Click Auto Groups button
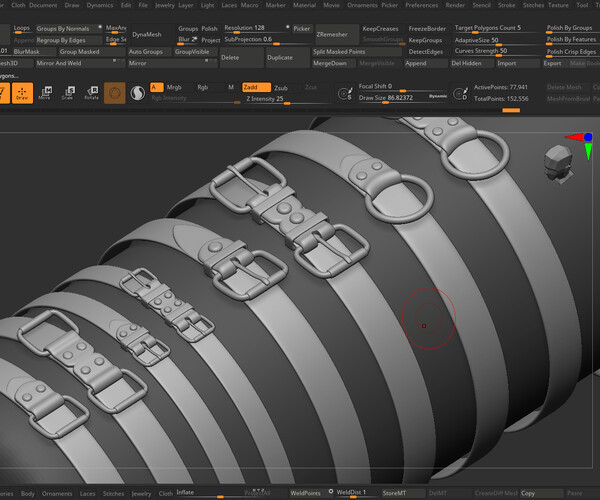Image resolution: width=600 pixels, height=500 pixels. [x=150, y=52]
